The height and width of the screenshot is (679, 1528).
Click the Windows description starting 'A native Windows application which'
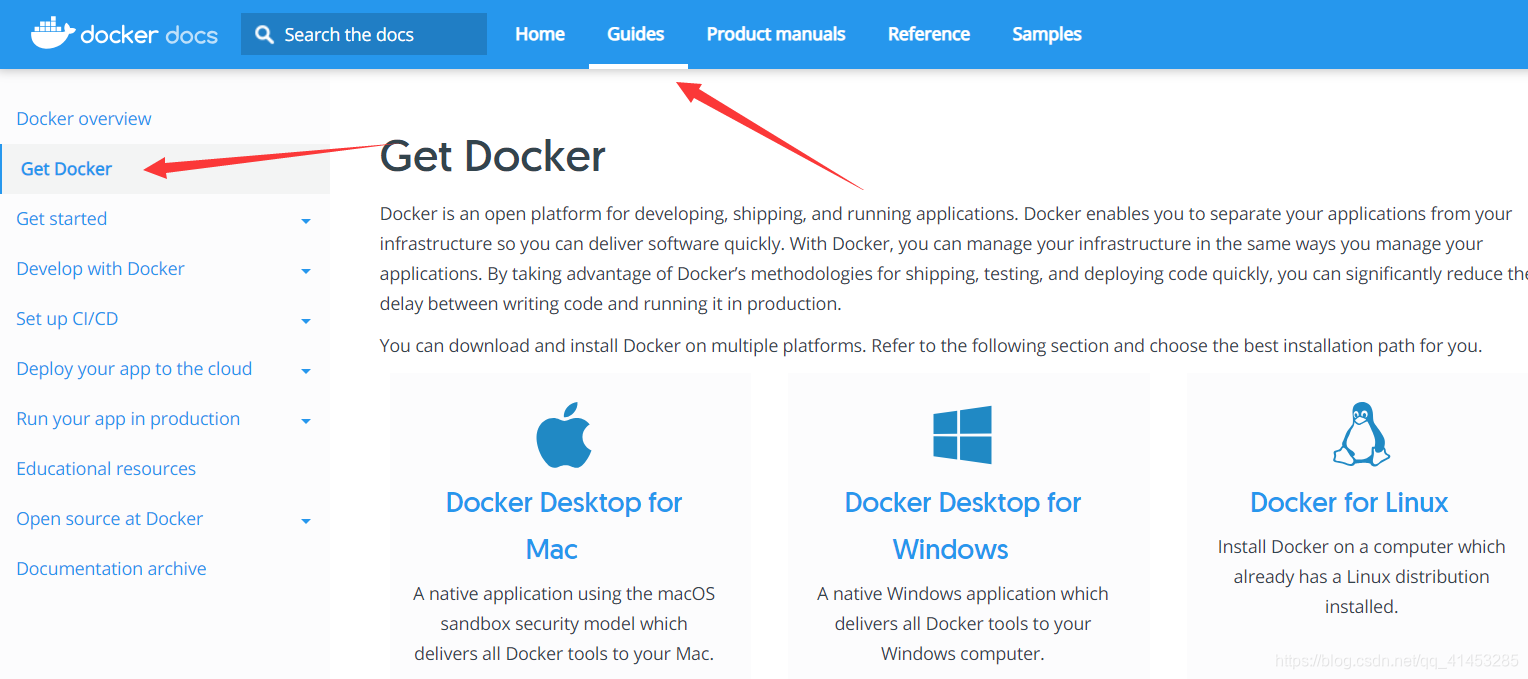962,624
